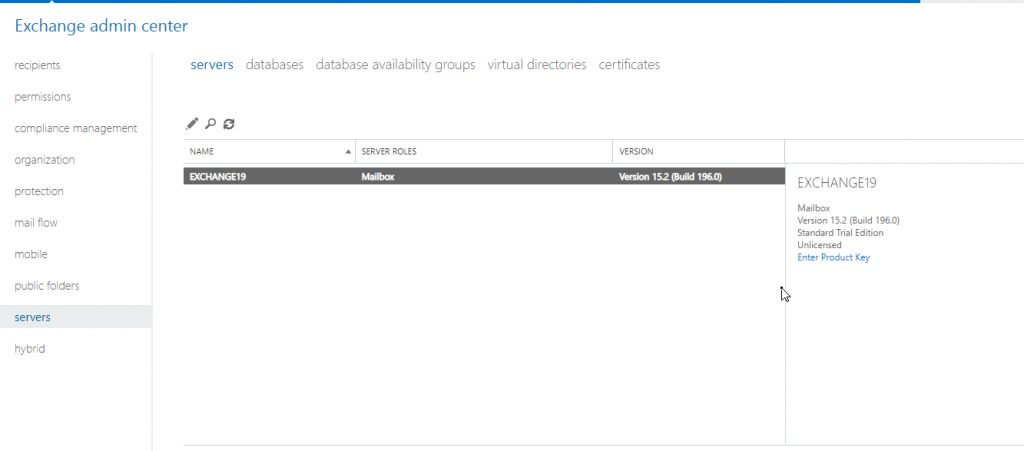
Task: Click the pencil edit icon
Action: [x=192, y=123]
